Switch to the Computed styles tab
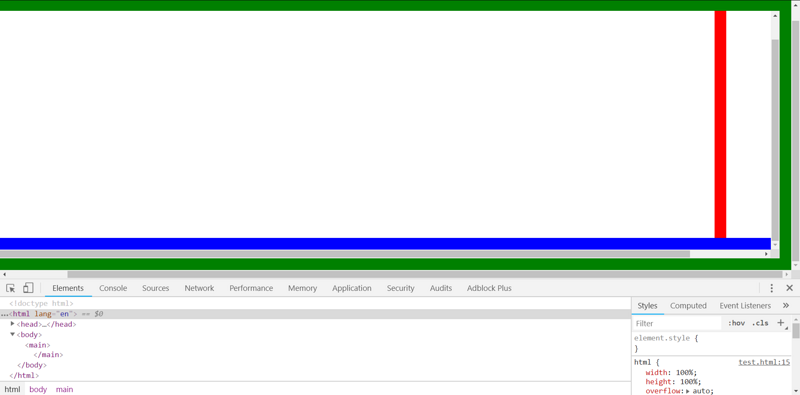The width and height of the screenshot is (800, 395). (x=688, y=306)
